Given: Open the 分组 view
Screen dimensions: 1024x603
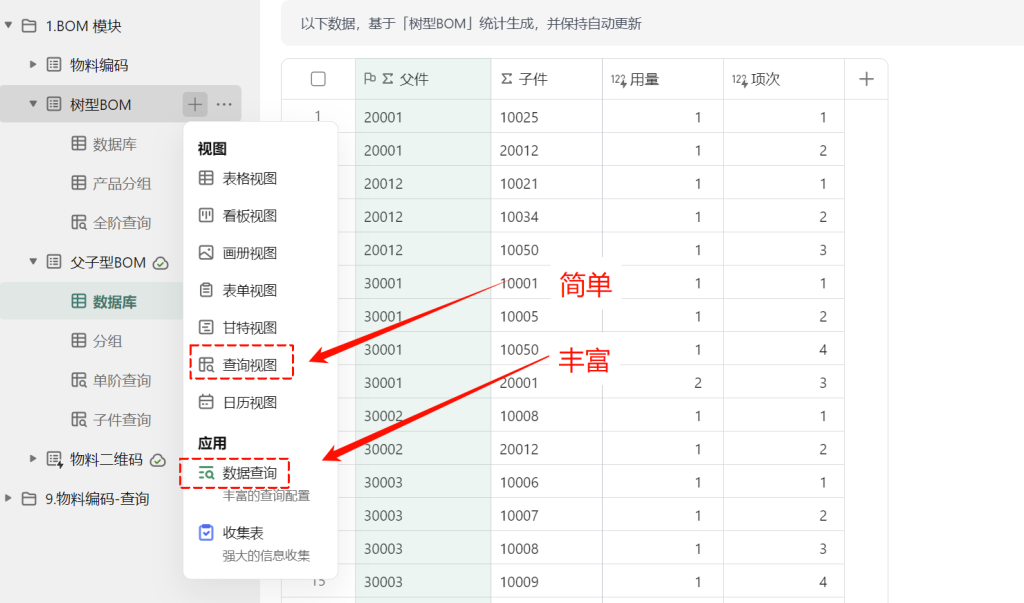Looking at the screenshot, I should tap(108, 341).
